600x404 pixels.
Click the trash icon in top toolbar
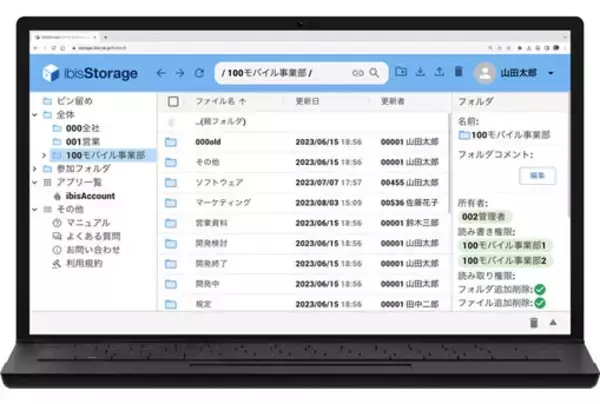(x=458, y=72)
